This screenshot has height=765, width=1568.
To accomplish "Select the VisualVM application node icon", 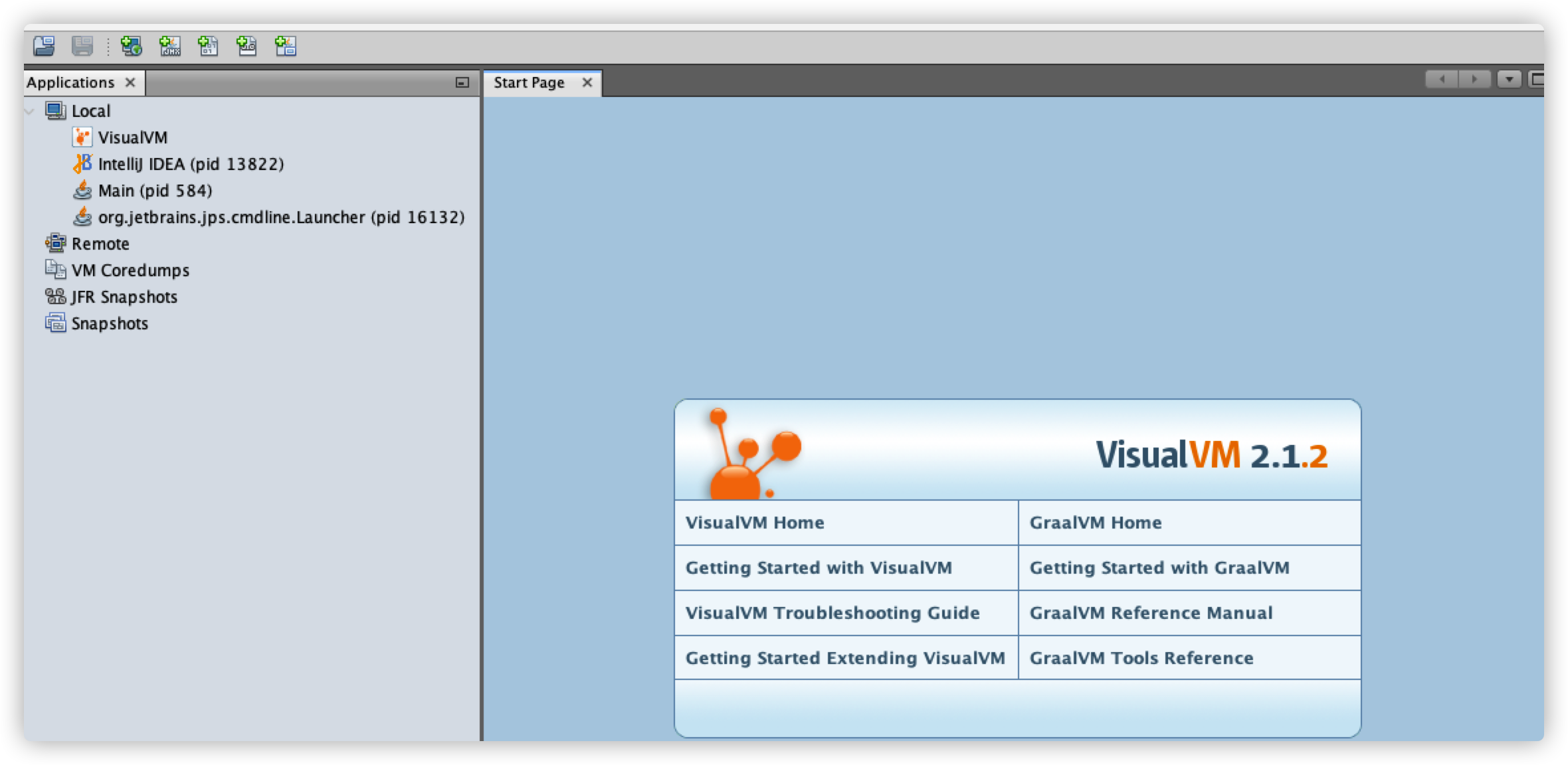I will 82,137.
